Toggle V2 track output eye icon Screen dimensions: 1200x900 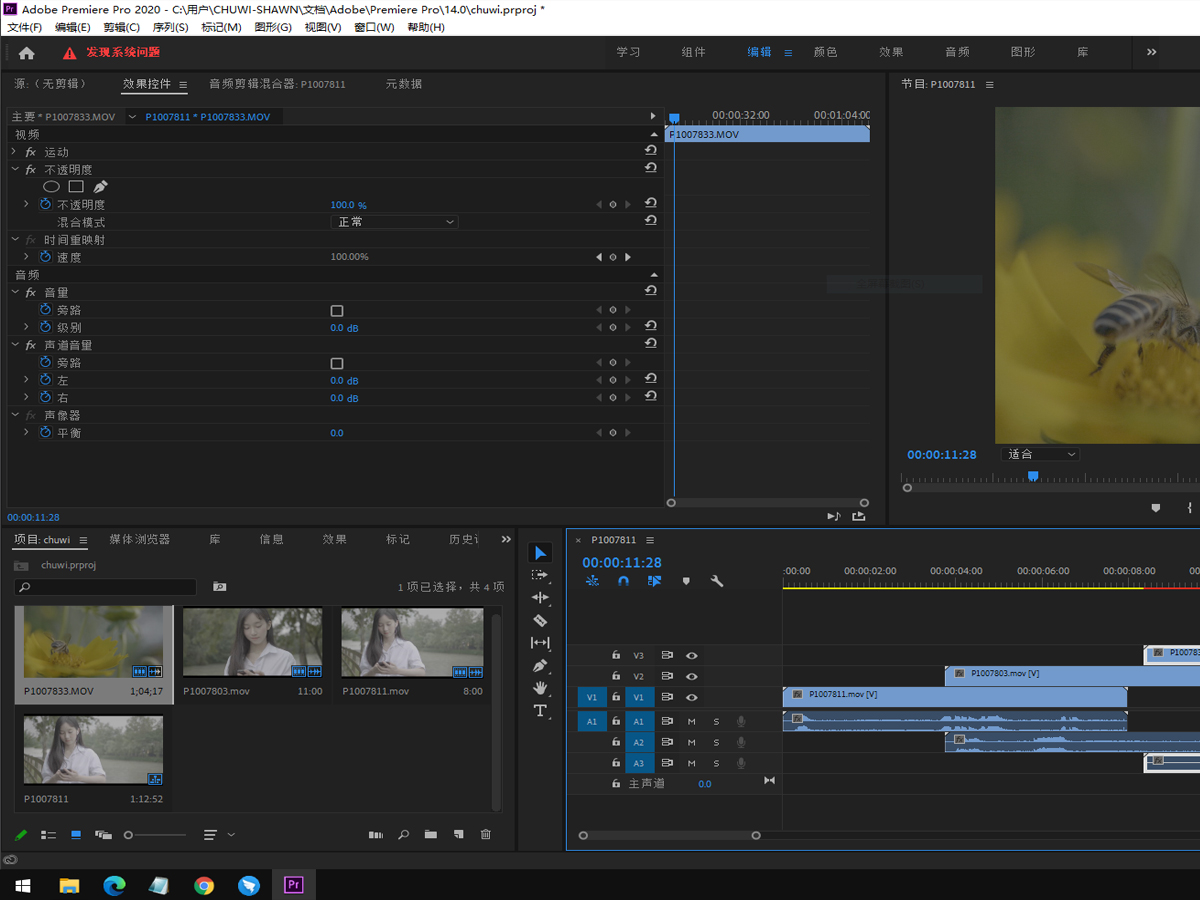coord(691,677)
